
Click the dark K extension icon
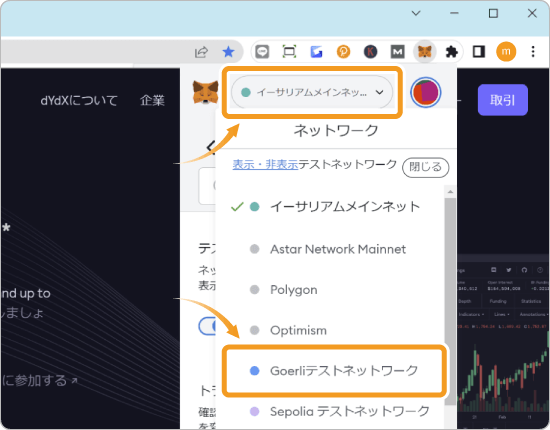coord(370,52)
